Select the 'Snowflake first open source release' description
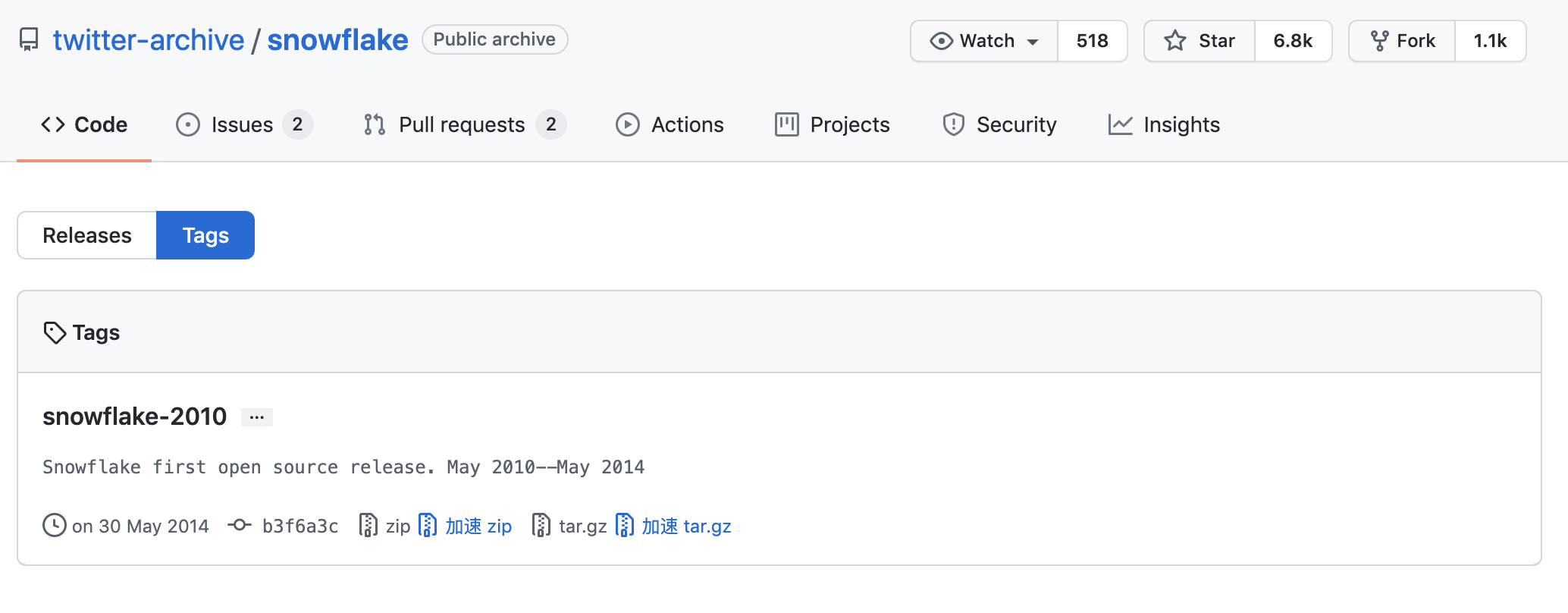The height and width of the screenshot is (613, 1568). 343,467
